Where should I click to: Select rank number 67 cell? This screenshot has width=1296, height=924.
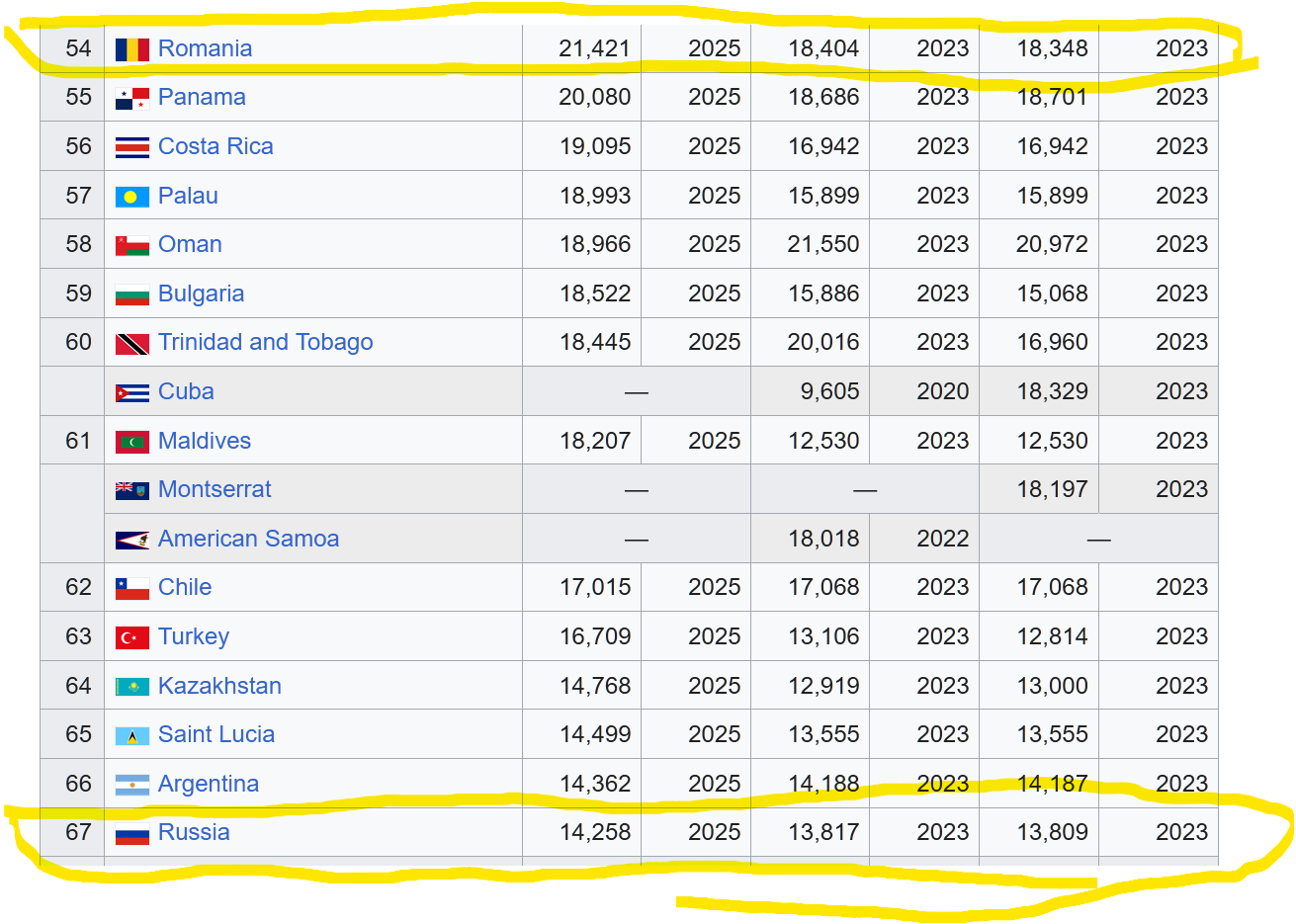point(72,832)
